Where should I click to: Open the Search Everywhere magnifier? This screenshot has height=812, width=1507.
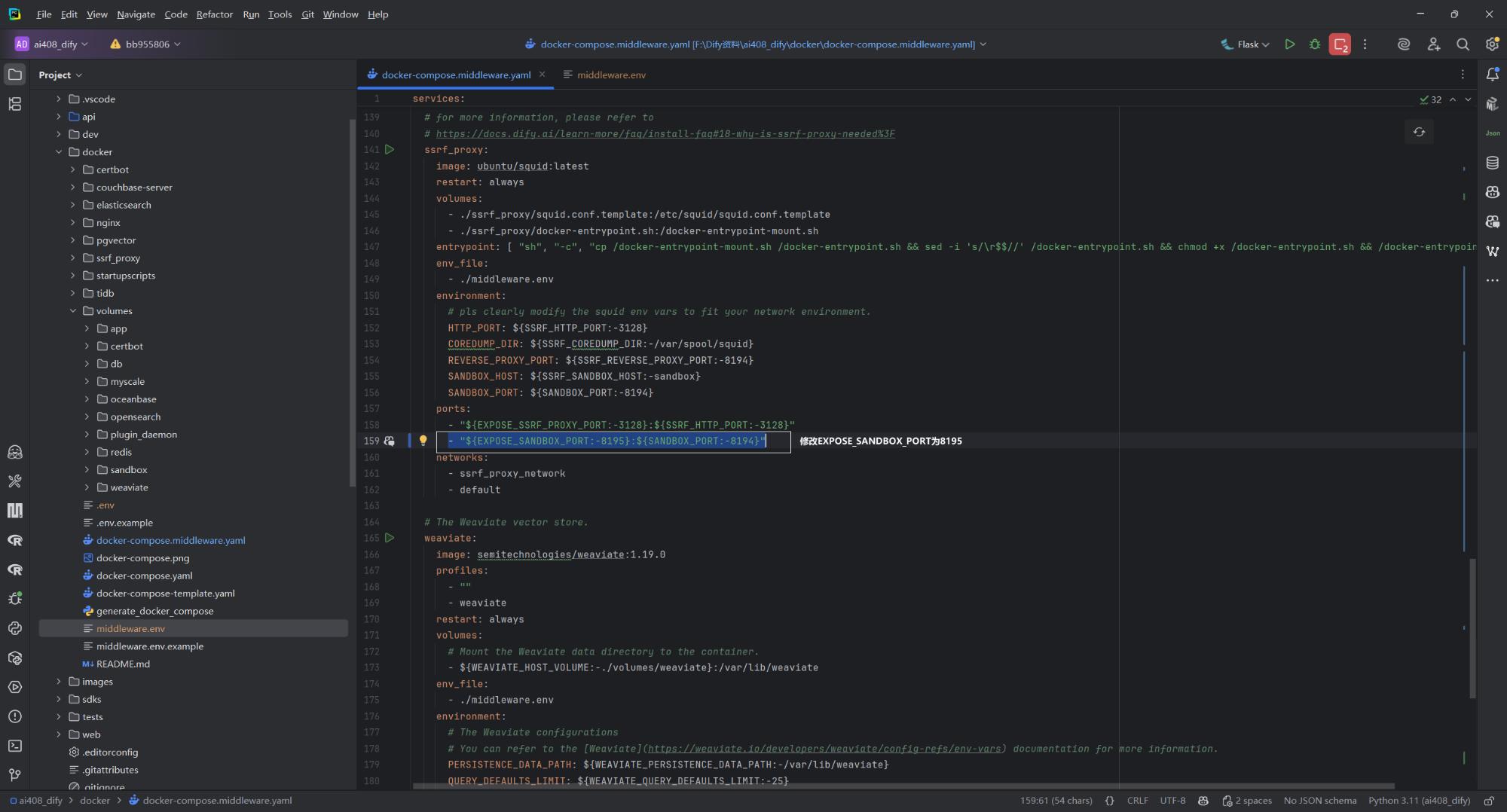[x=1463, y=44]
